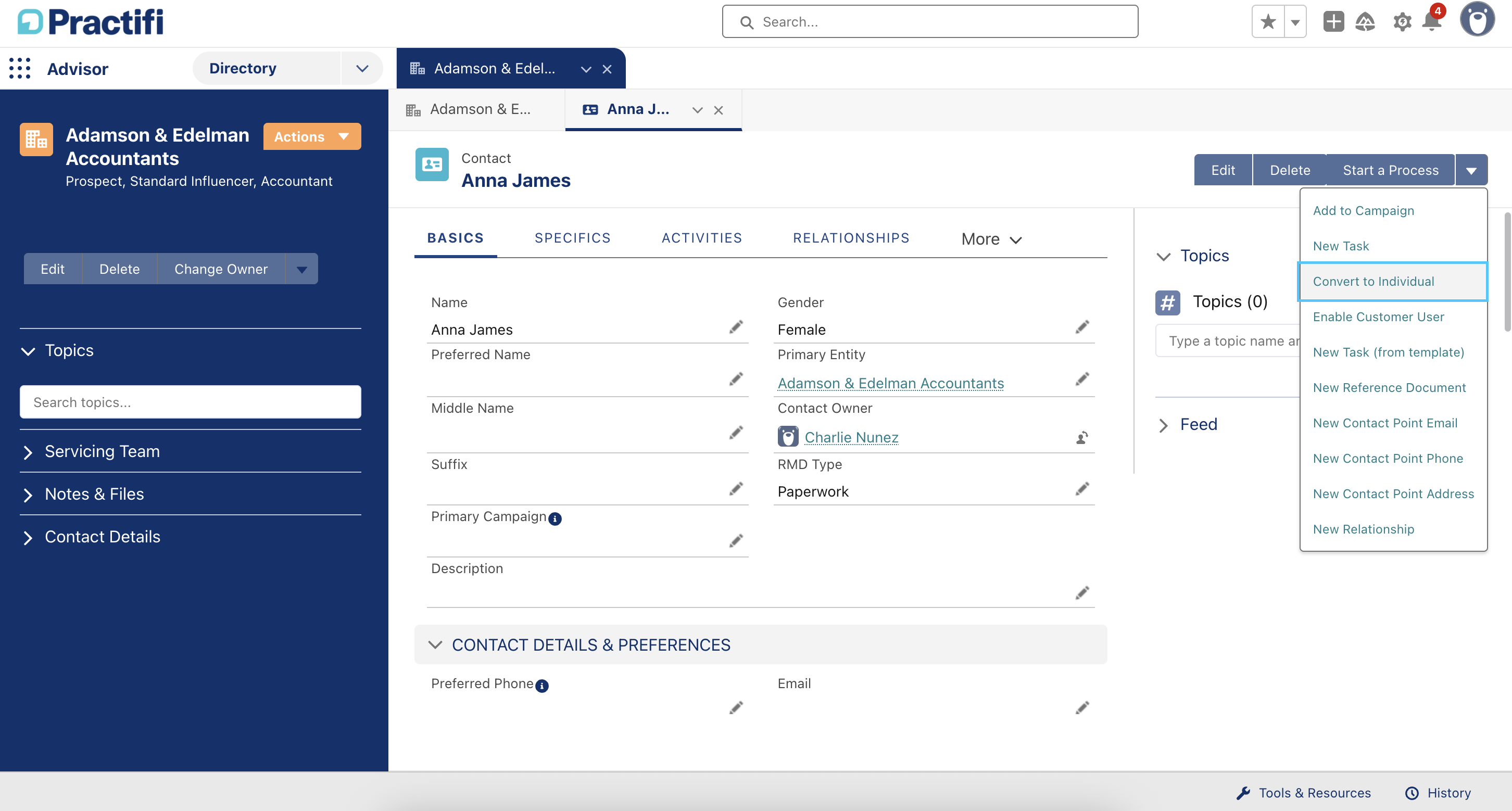Click the change owner icon beside Charlie Nunez
Viewport: 1512px width, 811px height.
click(x=1082, y=438)
